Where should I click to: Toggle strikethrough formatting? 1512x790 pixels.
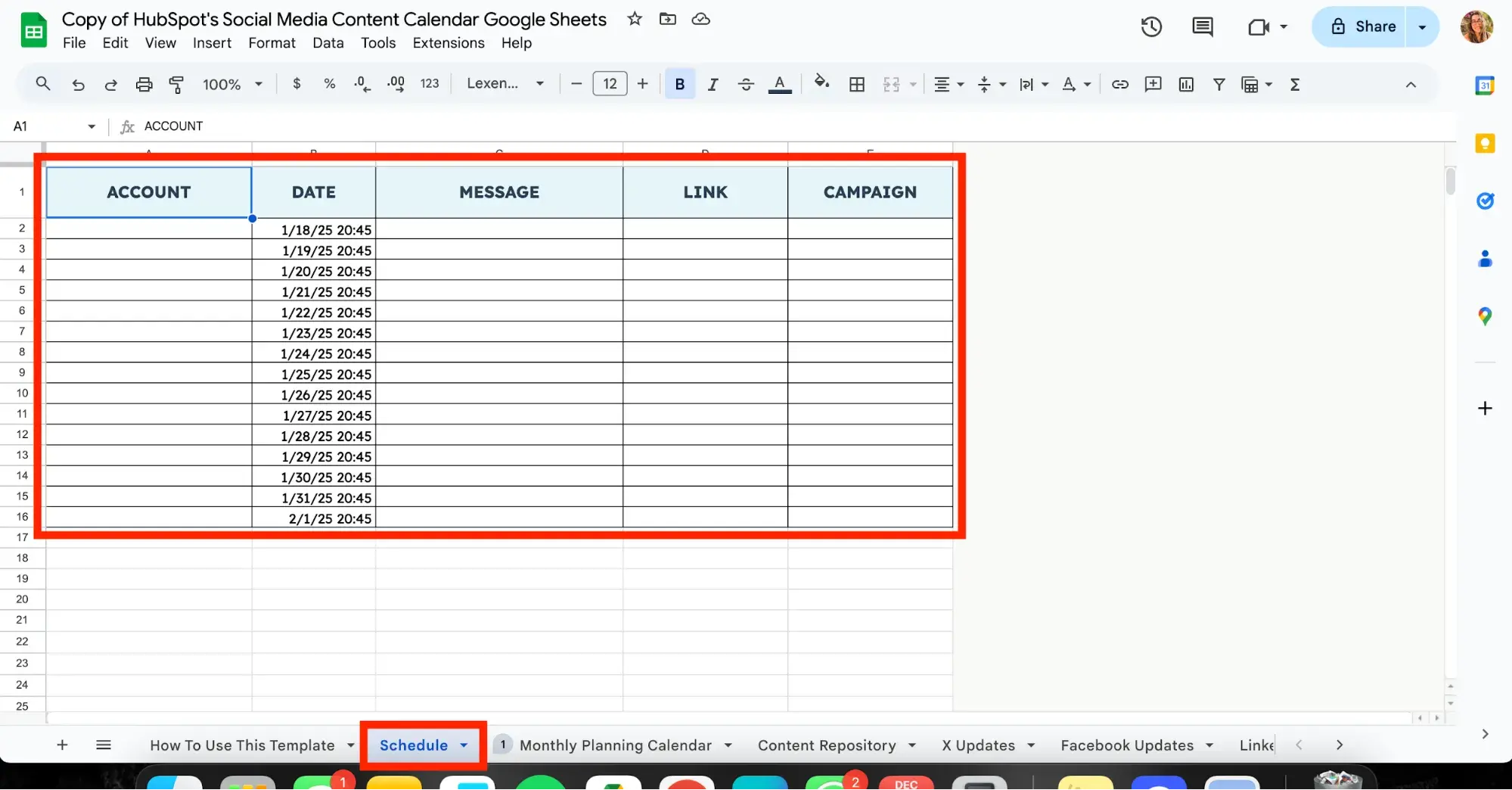746,85
